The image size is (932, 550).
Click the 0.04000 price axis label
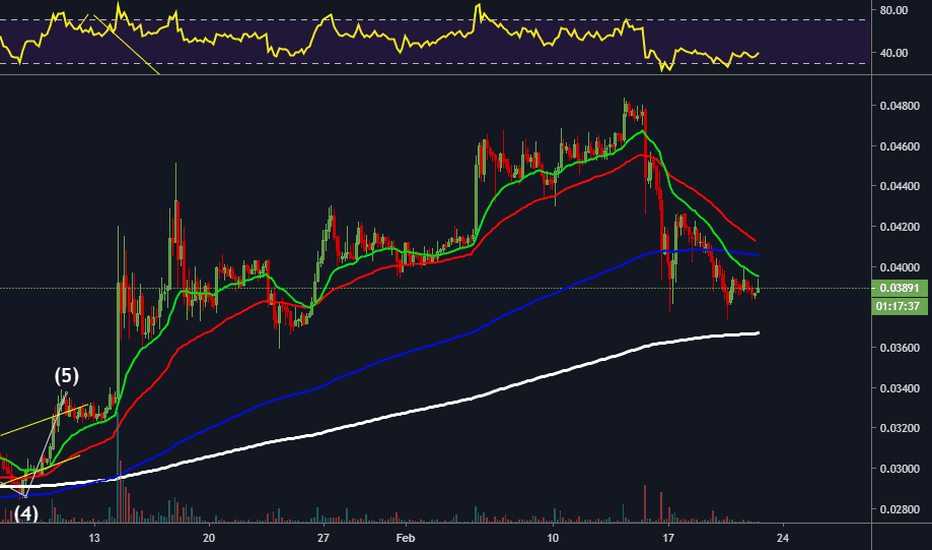point(899,267)
